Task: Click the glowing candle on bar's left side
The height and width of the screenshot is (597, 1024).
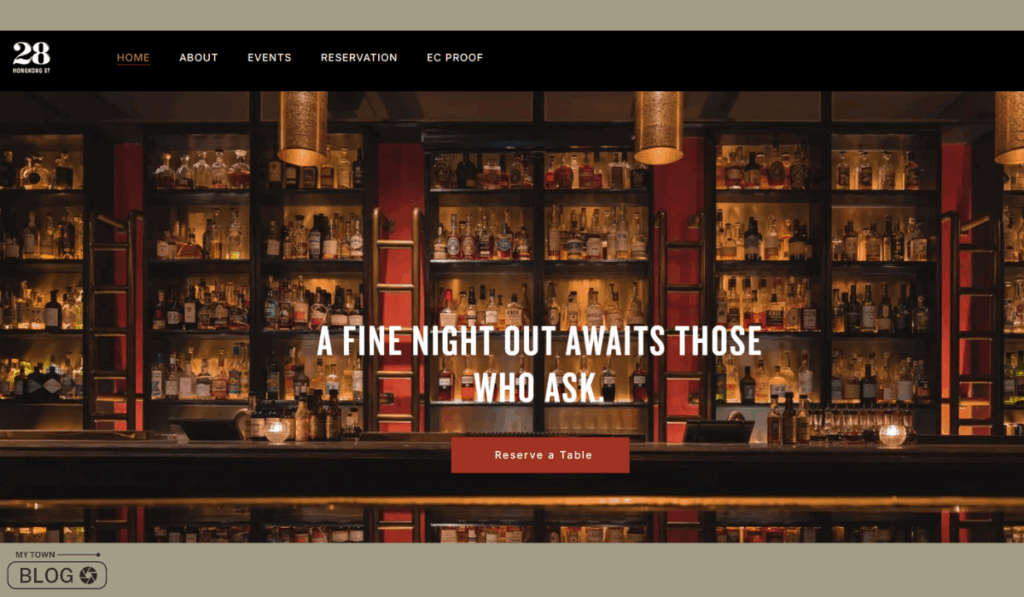Action: tap(277, 430)
